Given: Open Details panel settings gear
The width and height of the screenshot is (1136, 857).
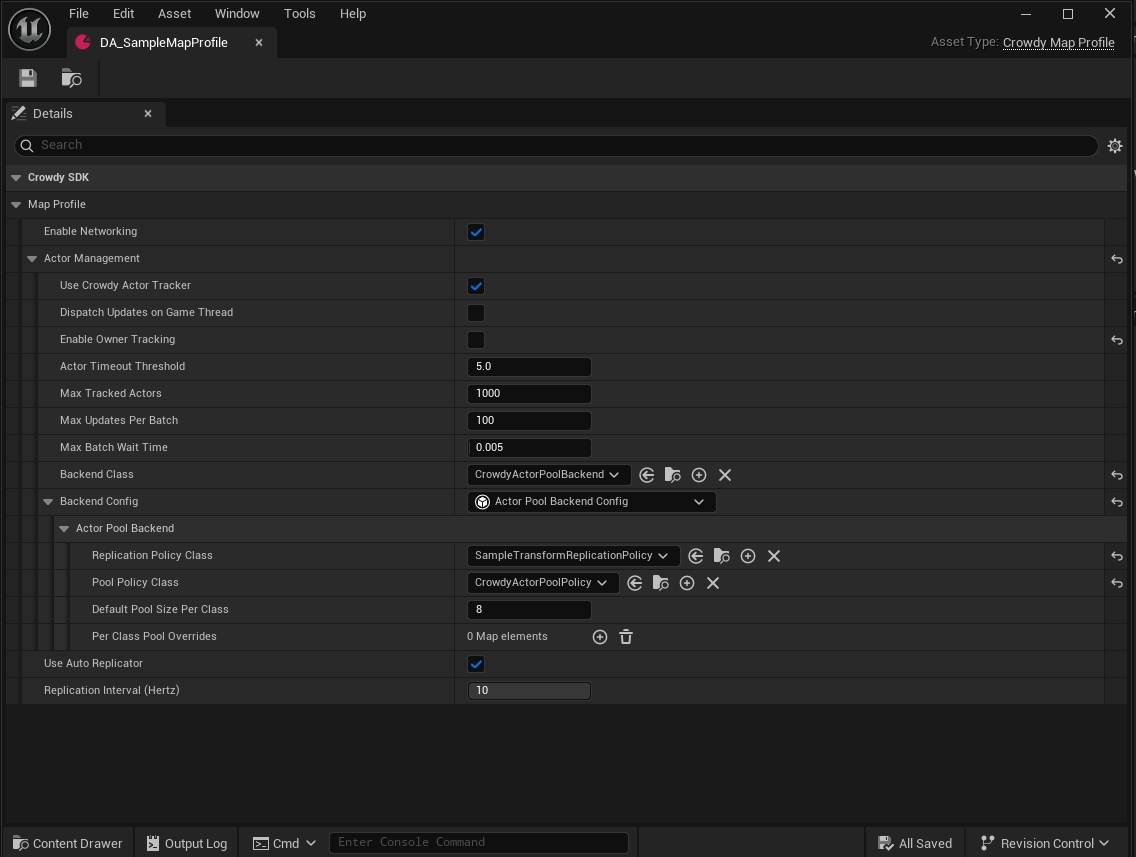Looking at the screenshot, I should 1114,146.
